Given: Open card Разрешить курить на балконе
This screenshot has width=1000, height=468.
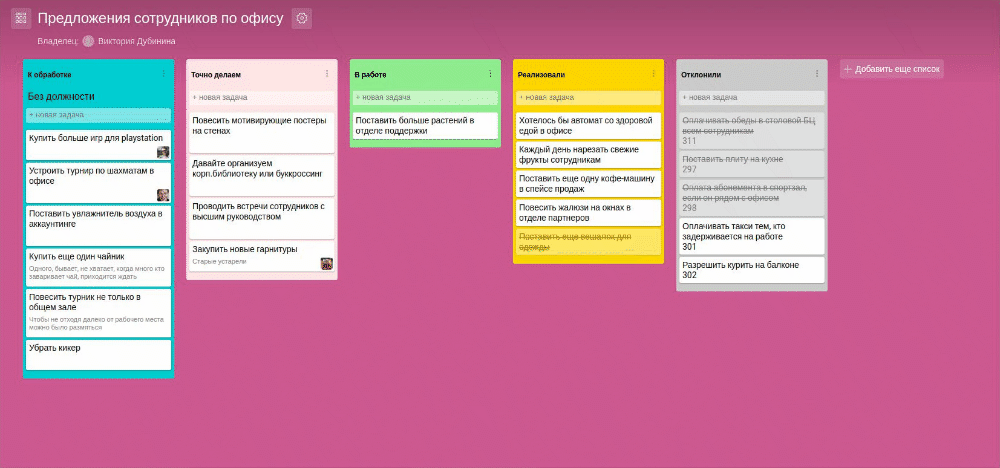Looking at the screenshot, I should (x=751, y=270).
